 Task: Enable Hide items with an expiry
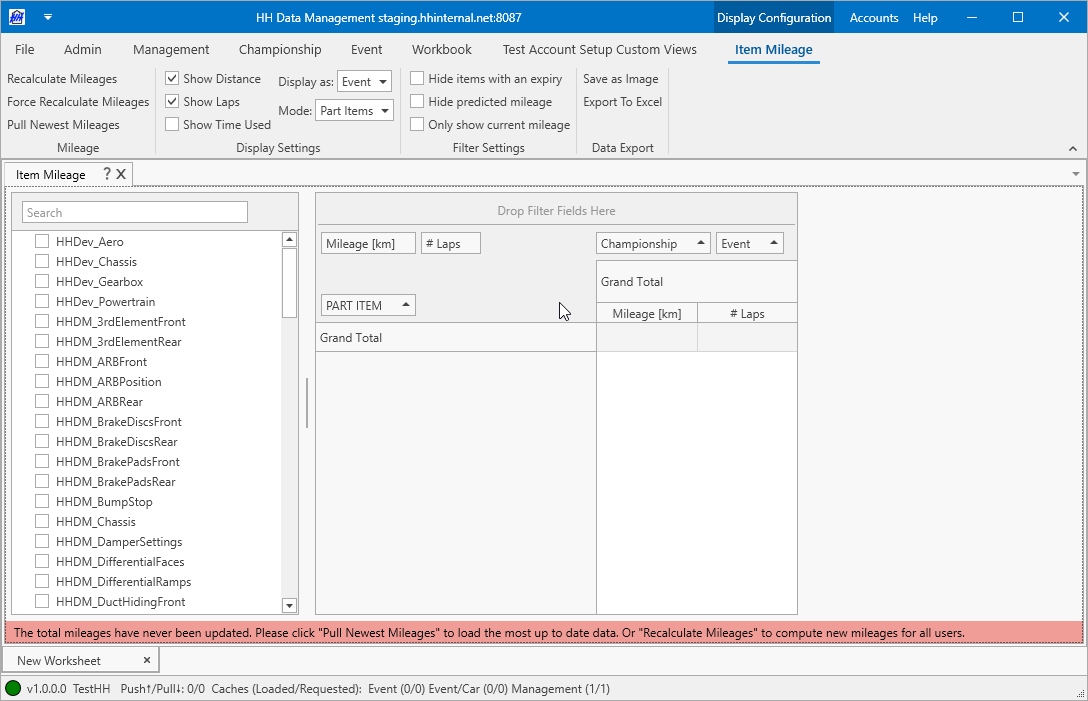[x=417, y=78]
